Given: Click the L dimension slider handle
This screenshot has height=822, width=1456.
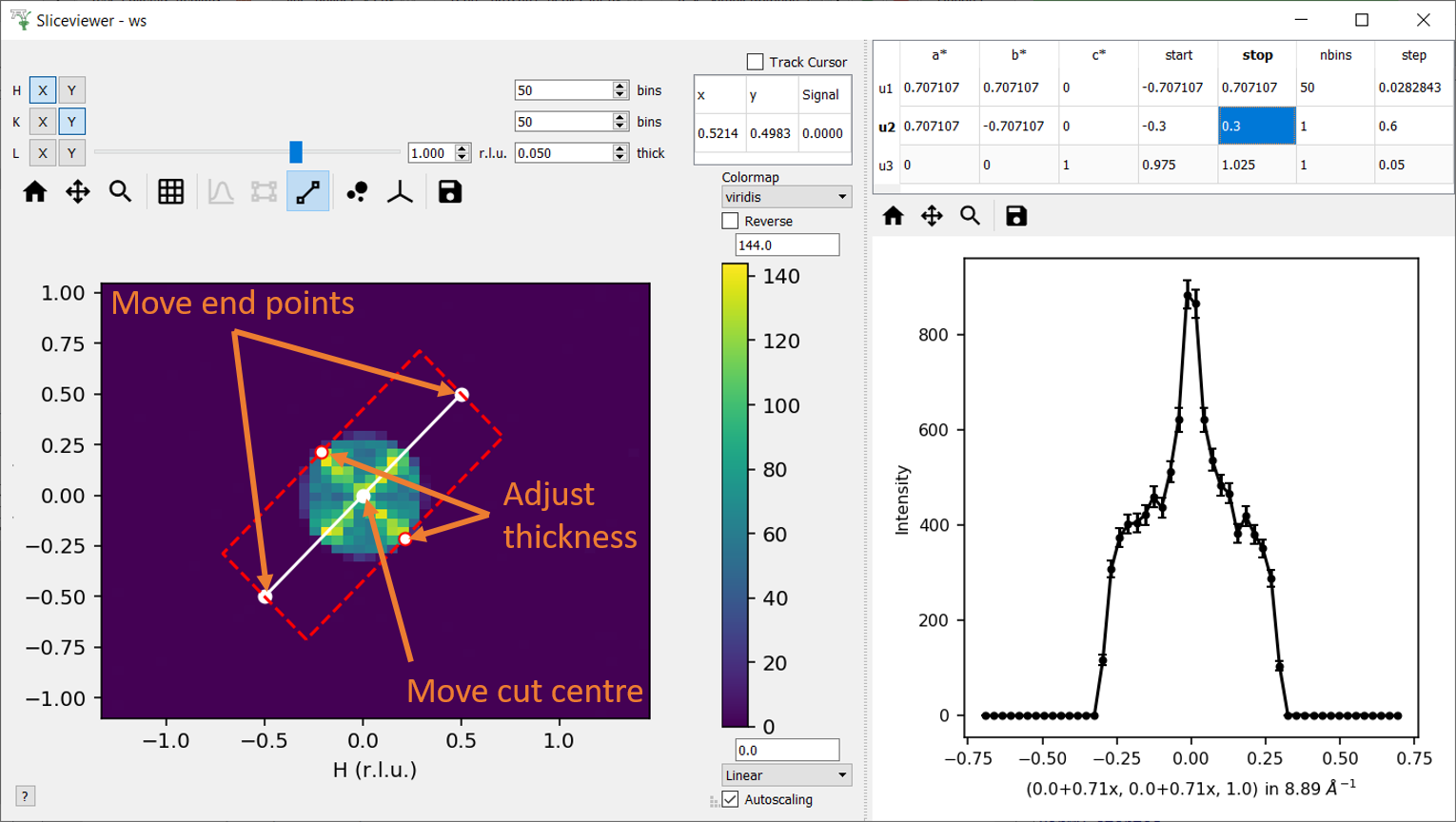Looking at the screenshot, I should coord(295,152).
